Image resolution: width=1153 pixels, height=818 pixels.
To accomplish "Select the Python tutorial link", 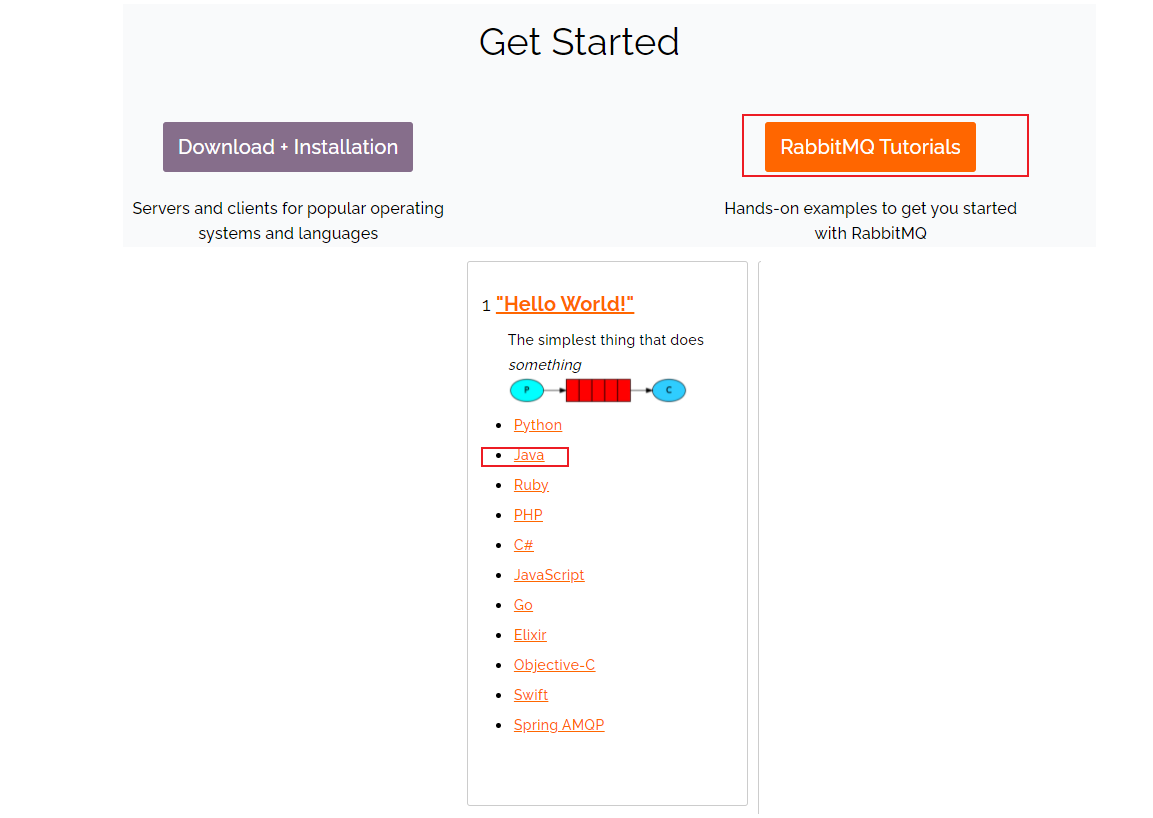I will click(x=538, y=425).
